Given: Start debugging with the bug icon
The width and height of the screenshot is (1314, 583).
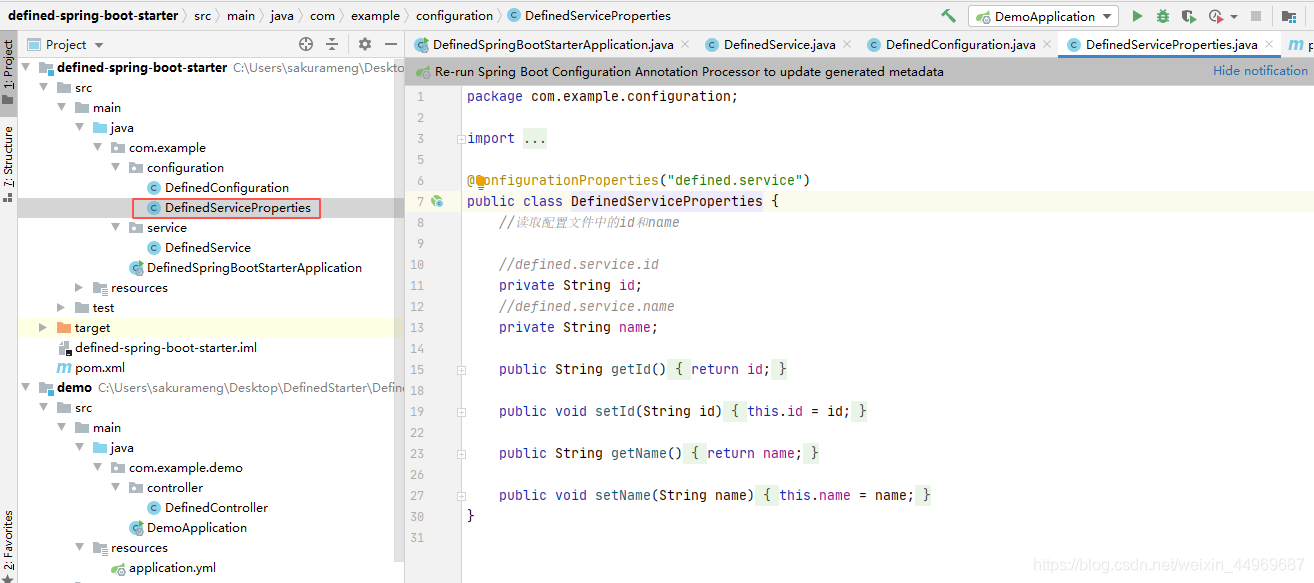Looking at the screenshot, I should click(1163, 16).
